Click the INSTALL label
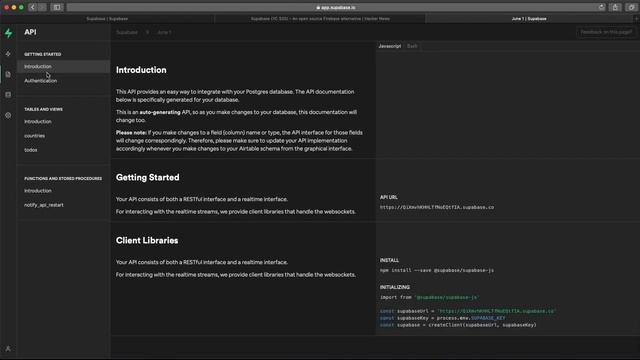The height and width of the screenshot is (360, 640). pos(389,260)
